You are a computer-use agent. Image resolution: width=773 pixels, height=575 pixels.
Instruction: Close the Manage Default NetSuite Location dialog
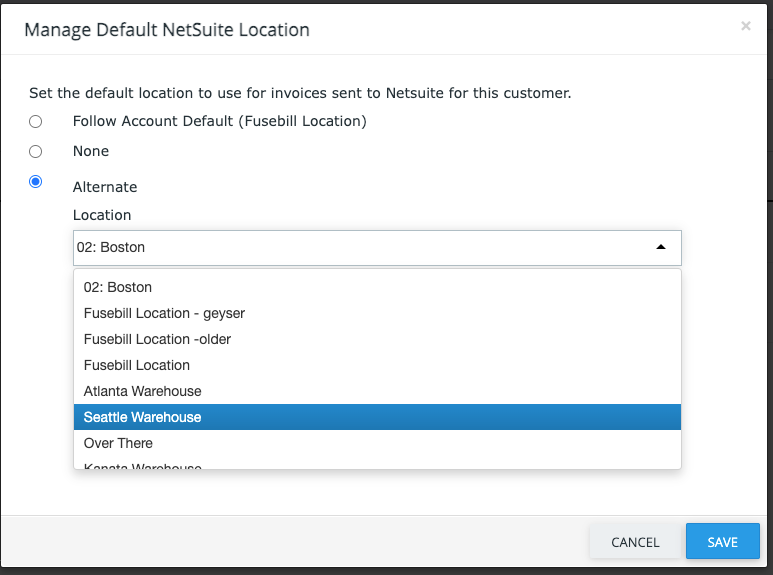click(745, 26)
